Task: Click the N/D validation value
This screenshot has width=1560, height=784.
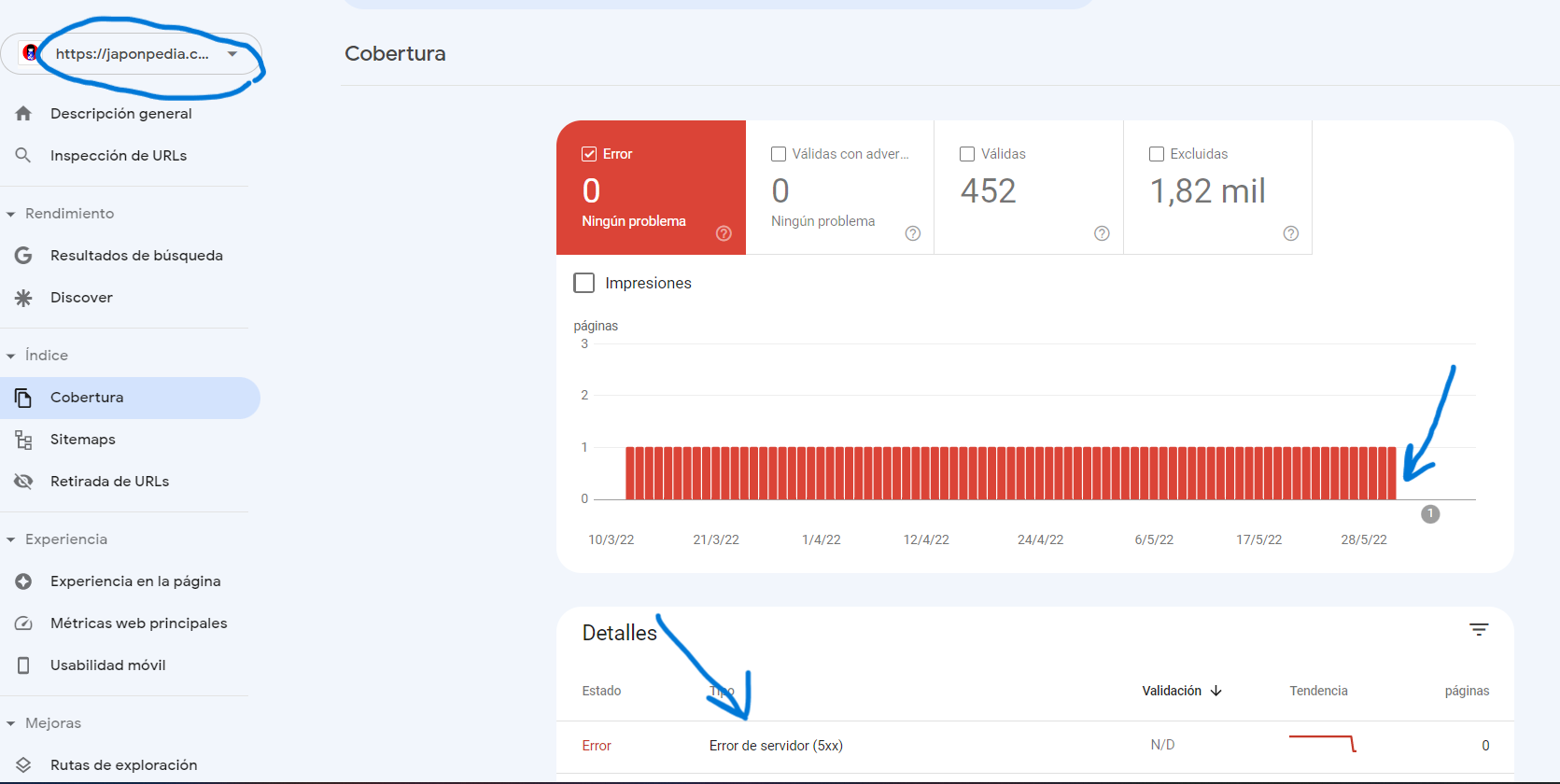Action: (1162, 745)
